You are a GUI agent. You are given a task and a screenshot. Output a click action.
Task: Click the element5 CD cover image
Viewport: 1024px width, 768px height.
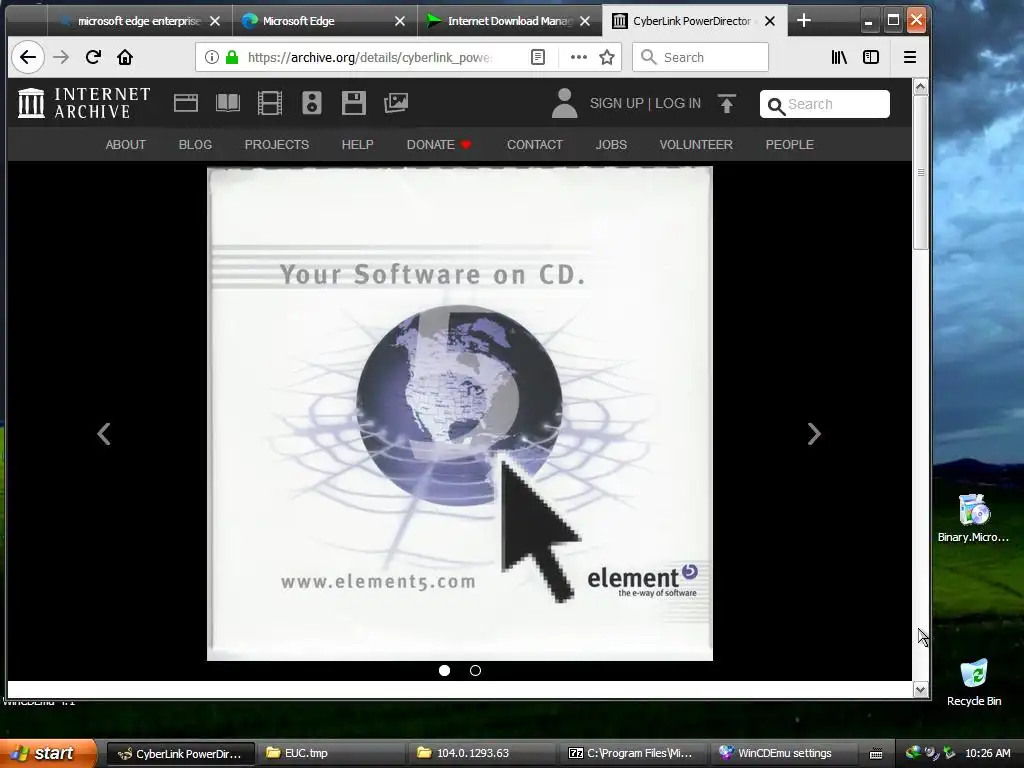(x=460, y=414)
